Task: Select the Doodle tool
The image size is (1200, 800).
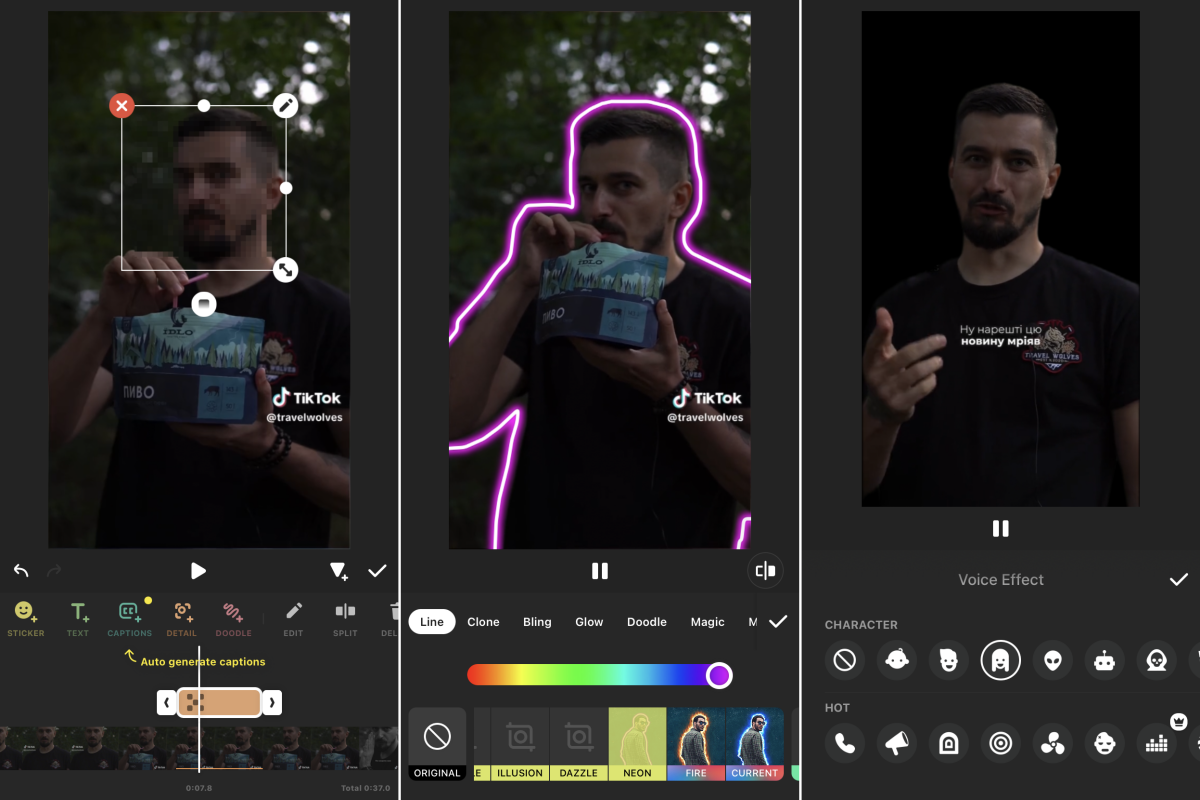Action: coord(233,617)
